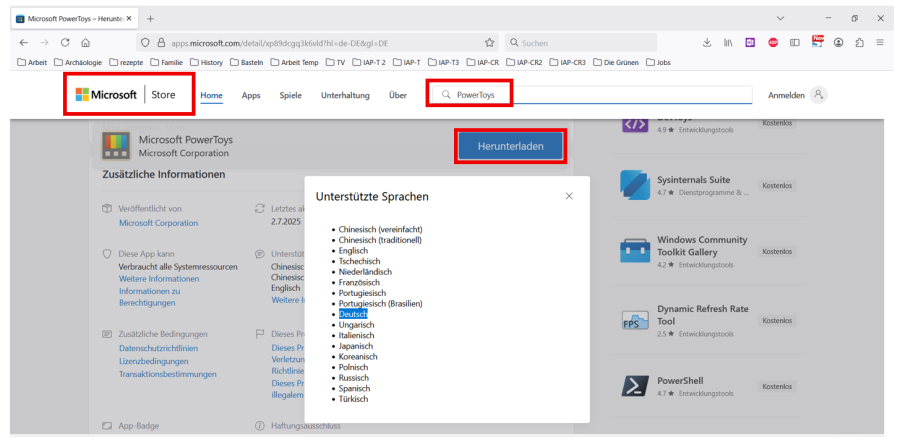
Task: Click the OneNote extension icon
Action: [x=750, y=42]
